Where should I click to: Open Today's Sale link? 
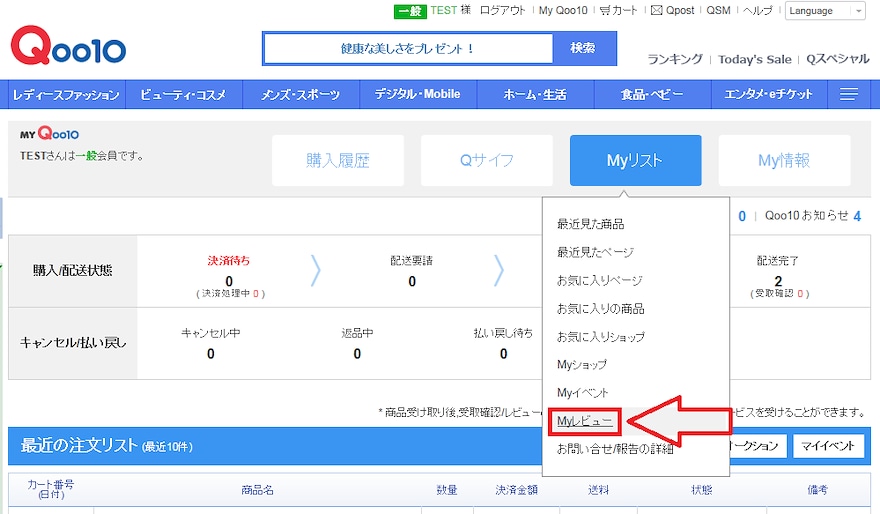point(754,59)
